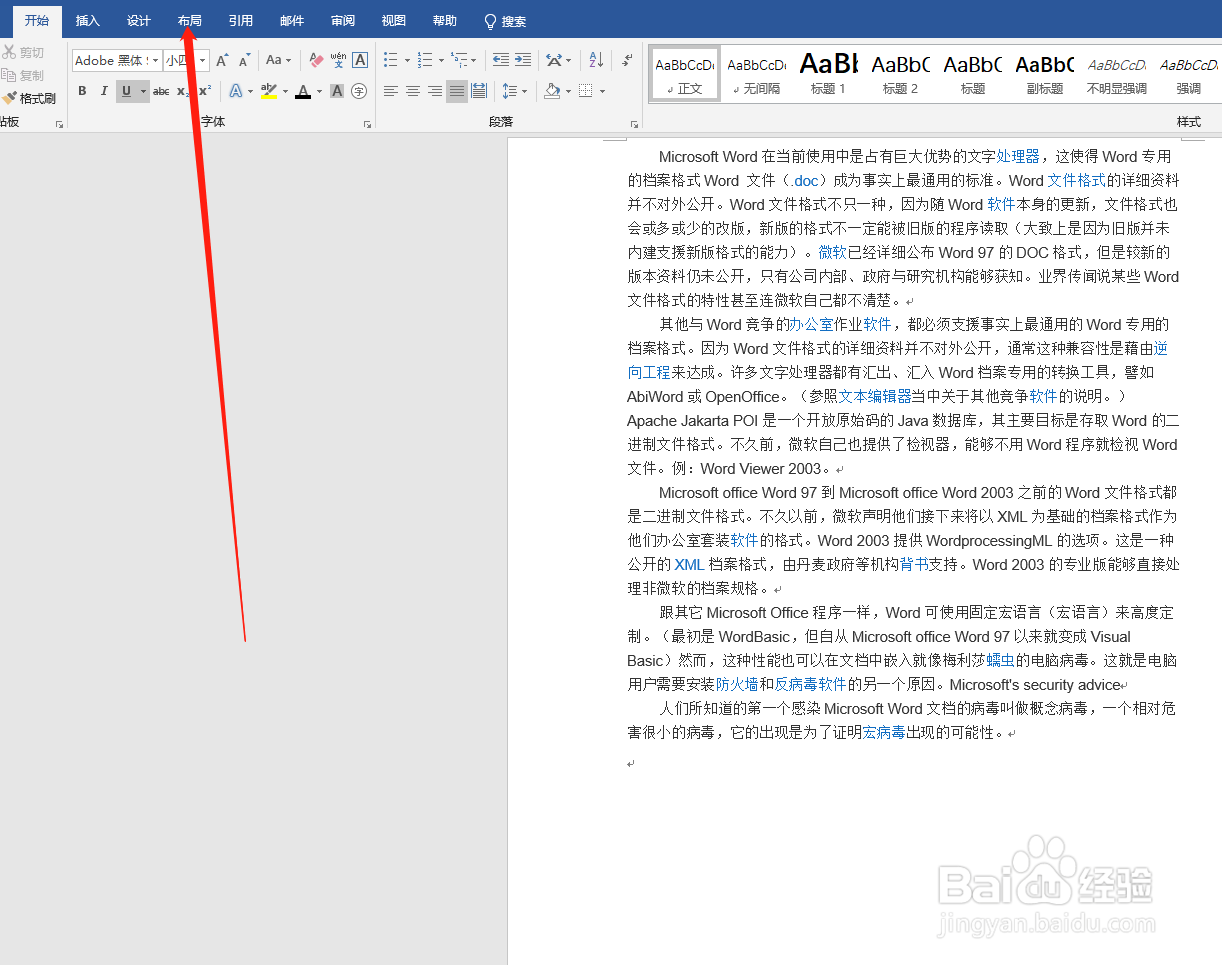Image resolution: width=1222 pixels, height=965 pixels.
Task: Center align the text
Action: [412, 92]
